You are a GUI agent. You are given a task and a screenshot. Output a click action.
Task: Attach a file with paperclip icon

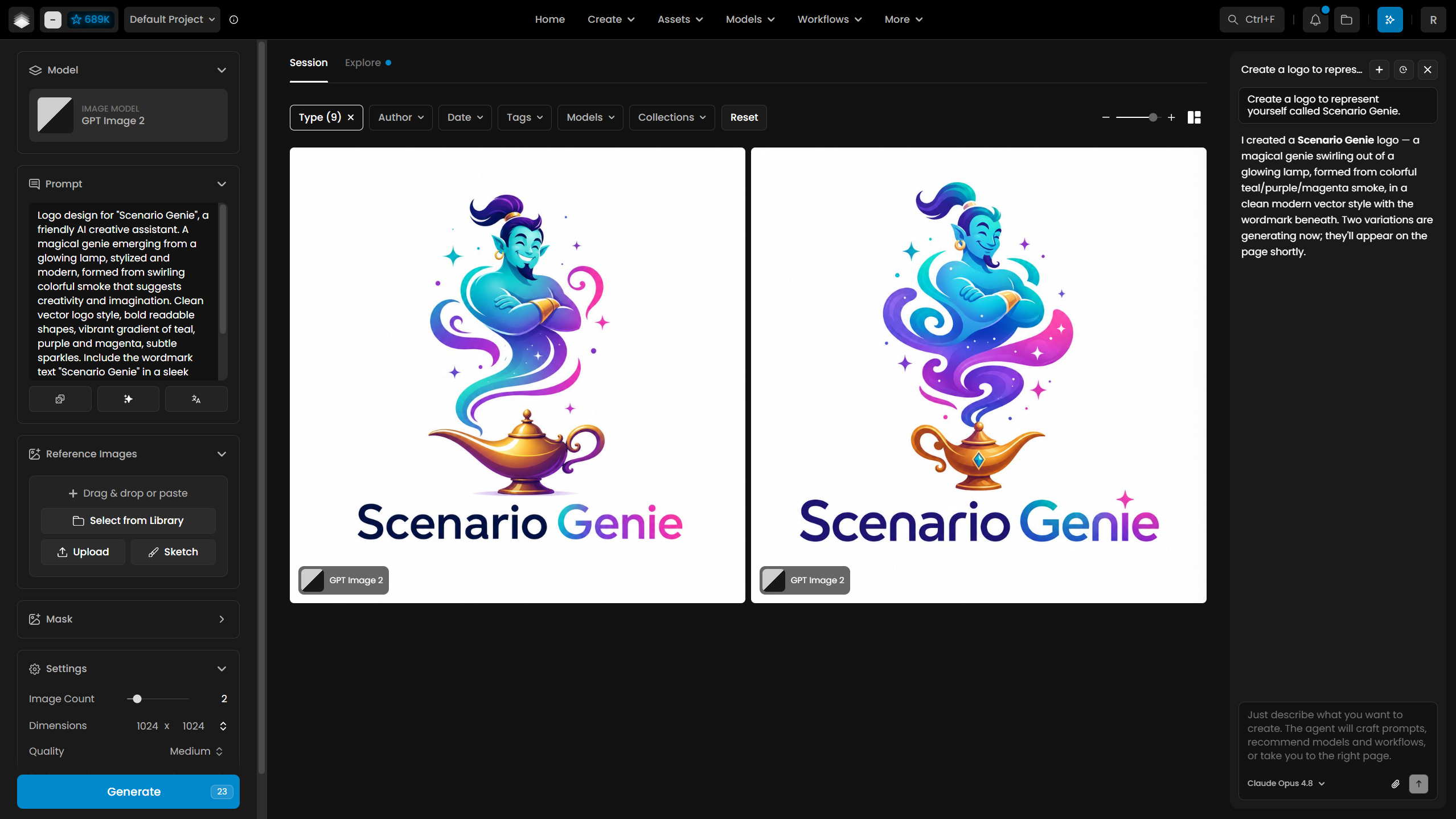tap(1395, 784)
